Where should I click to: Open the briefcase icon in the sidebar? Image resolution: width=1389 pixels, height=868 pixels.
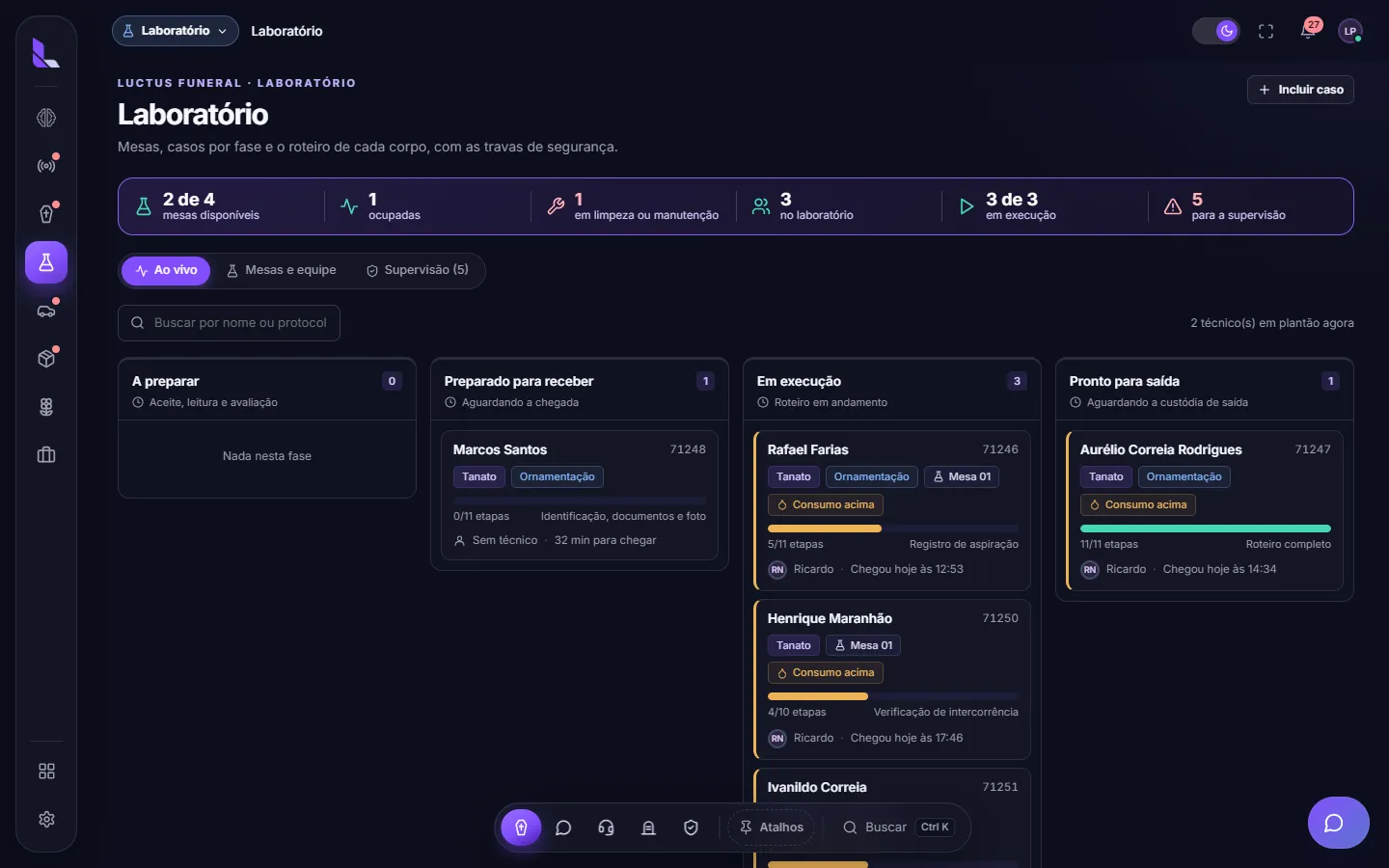pyautogui.click(x=46, y=455)
